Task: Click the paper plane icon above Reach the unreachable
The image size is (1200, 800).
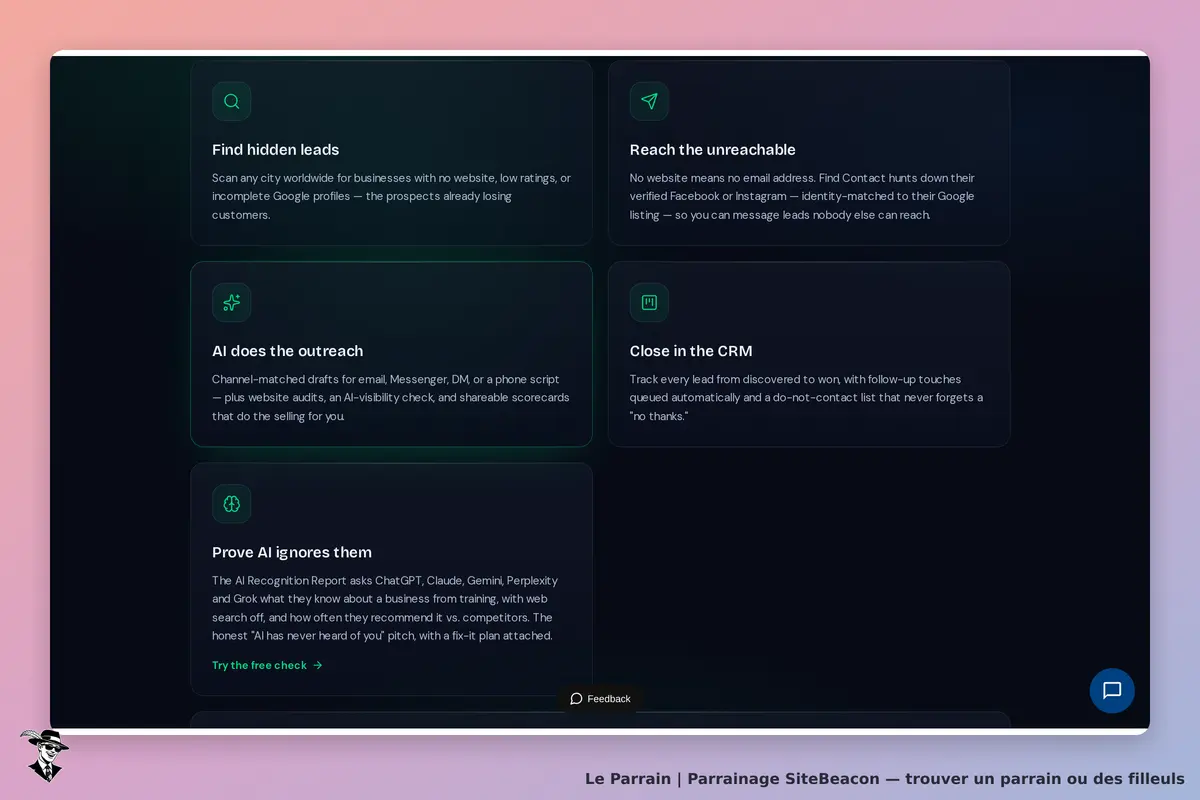Action: pyautogui.click(x=649, y=101)
